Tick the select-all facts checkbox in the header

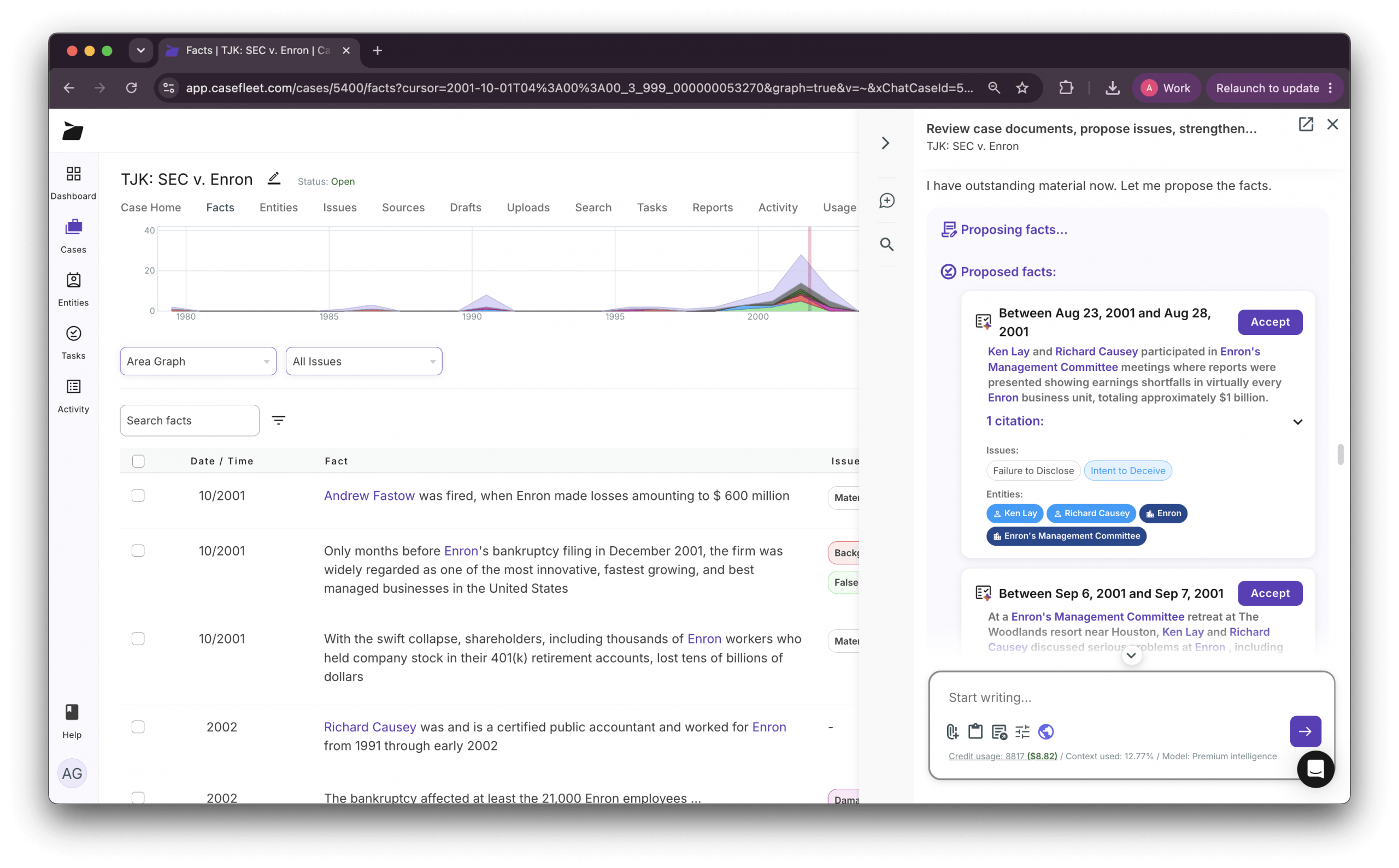click(x=138, y=461)
